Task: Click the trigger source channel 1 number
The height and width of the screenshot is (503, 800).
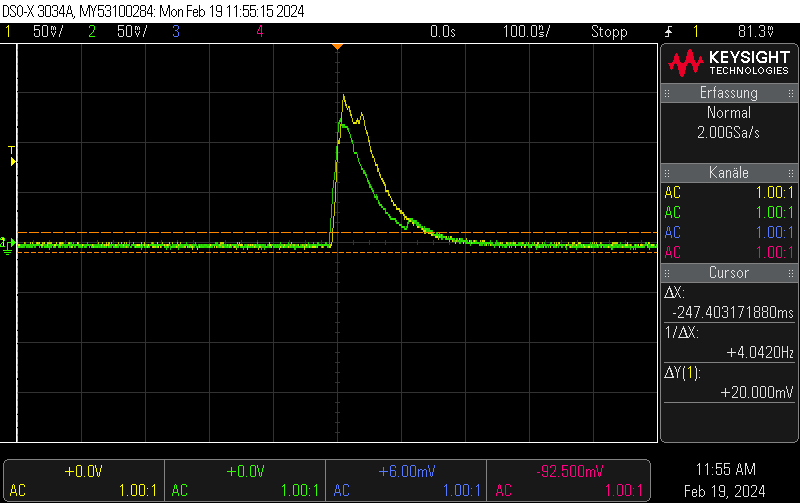Action: pyautogui.click(x=695, y=32)
